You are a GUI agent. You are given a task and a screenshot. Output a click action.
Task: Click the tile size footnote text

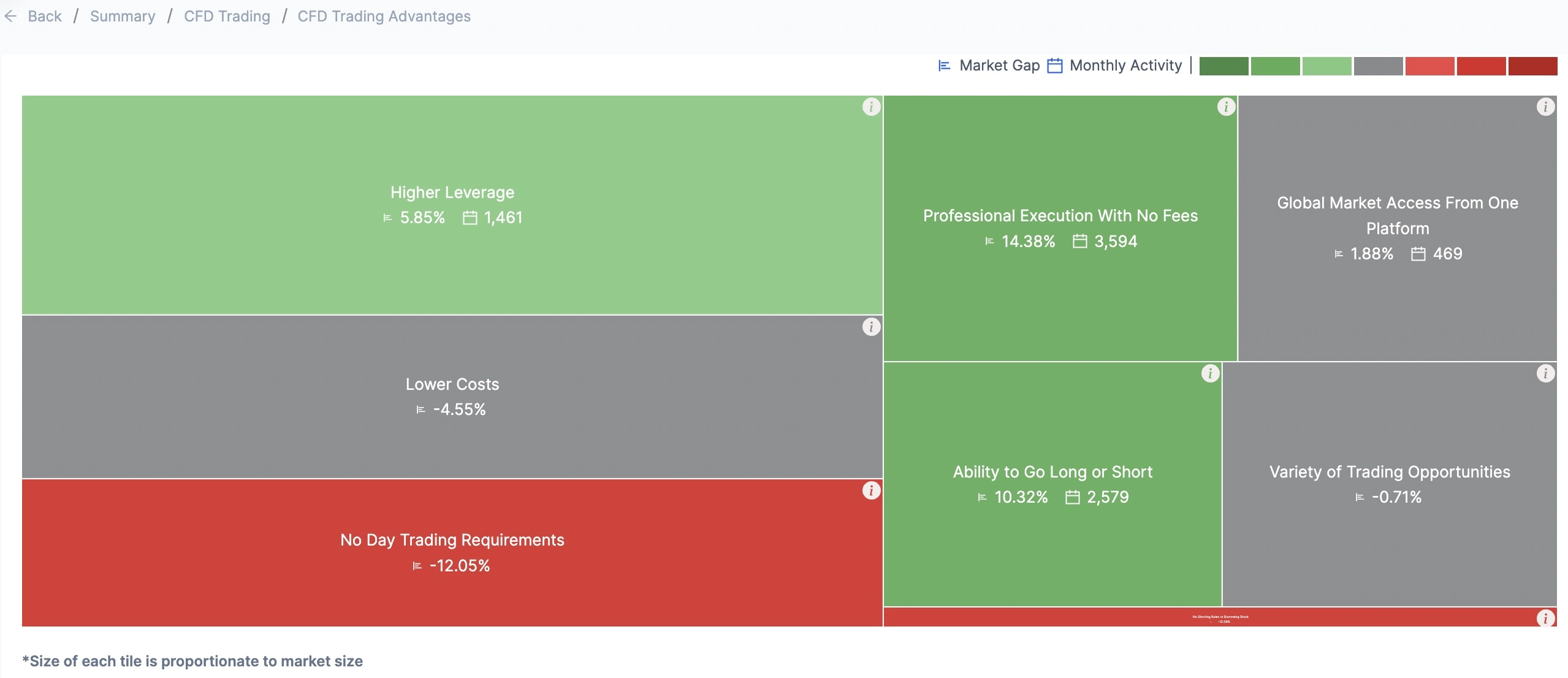coord(192,661)
